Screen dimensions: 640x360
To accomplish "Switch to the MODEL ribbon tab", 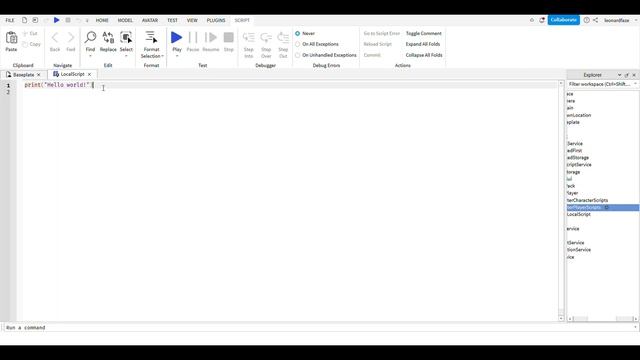I will (x=125, y=20).
